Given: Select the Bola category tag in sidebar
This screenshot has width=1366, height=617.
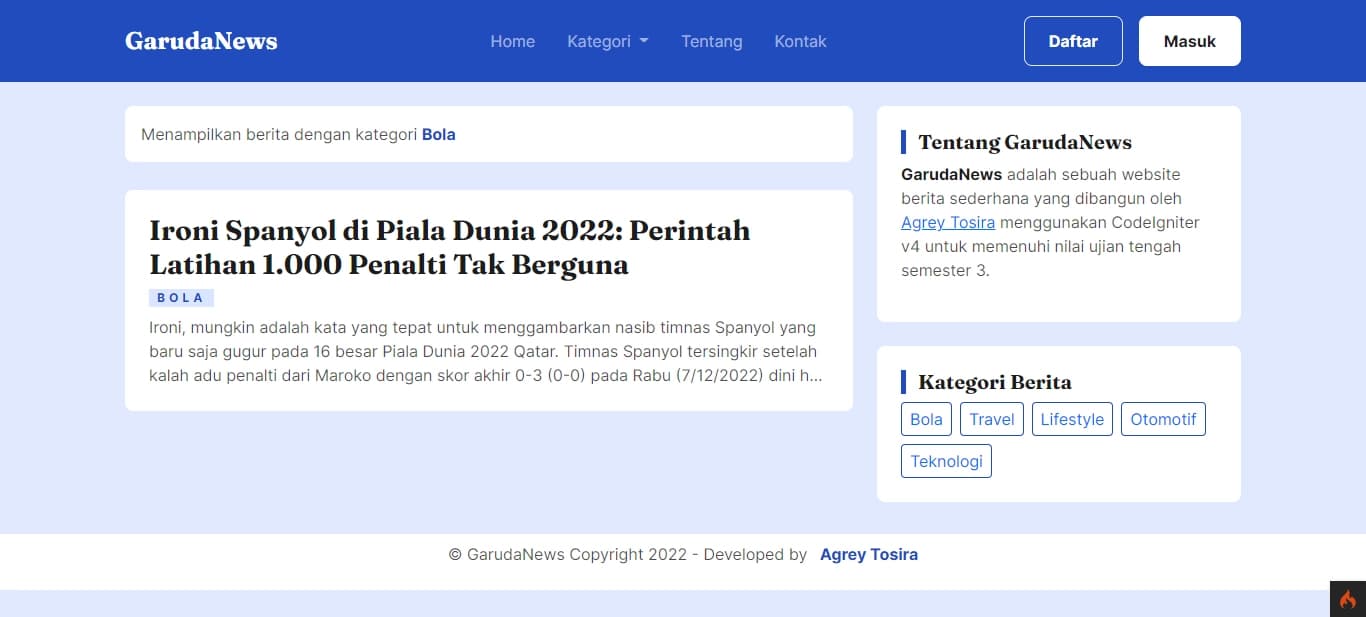Looking at the screenshot, I should pyautogui.click(x=926, y=419).
